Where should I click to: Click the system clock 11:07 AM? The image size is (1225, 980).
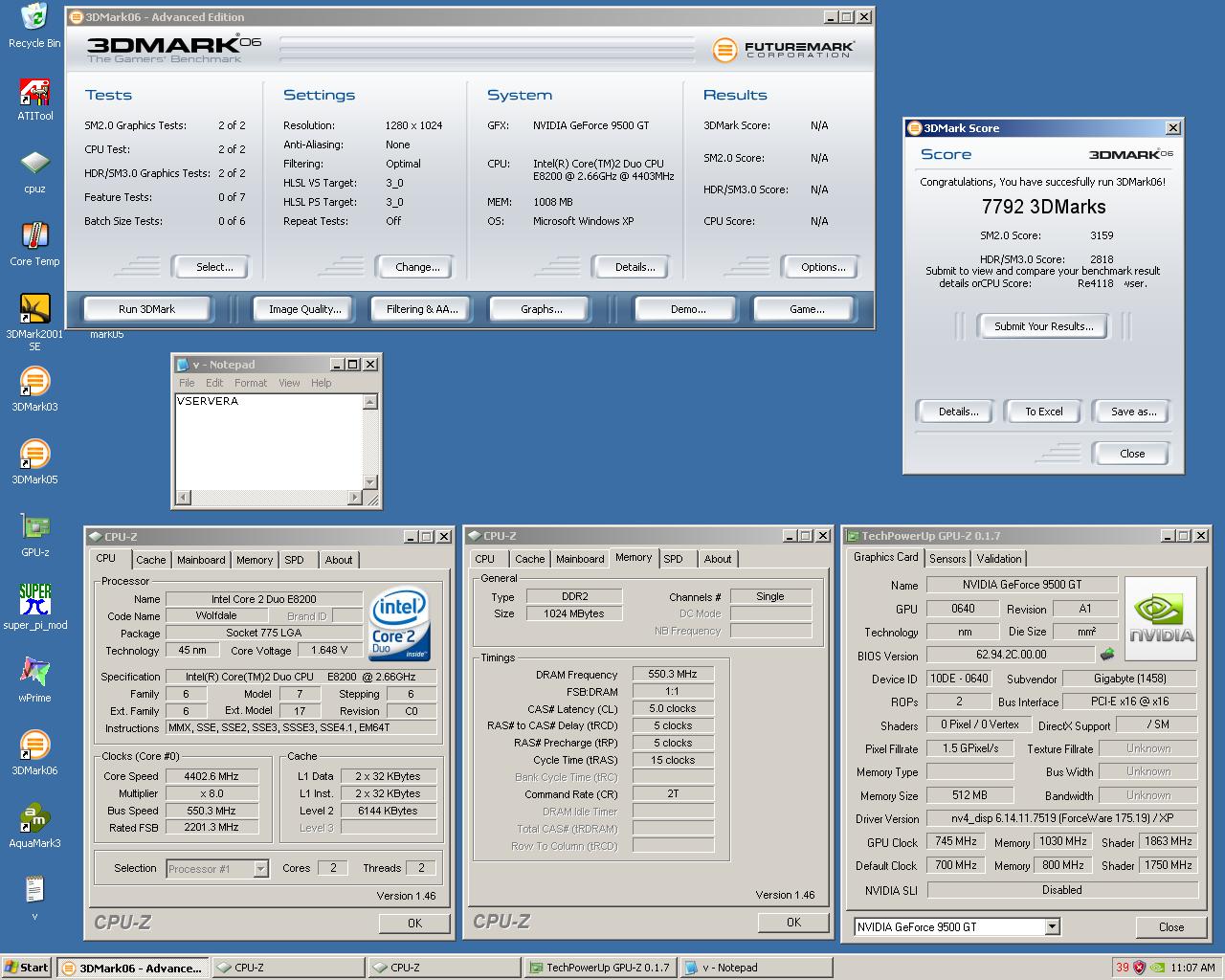[x=1192, y=968]
